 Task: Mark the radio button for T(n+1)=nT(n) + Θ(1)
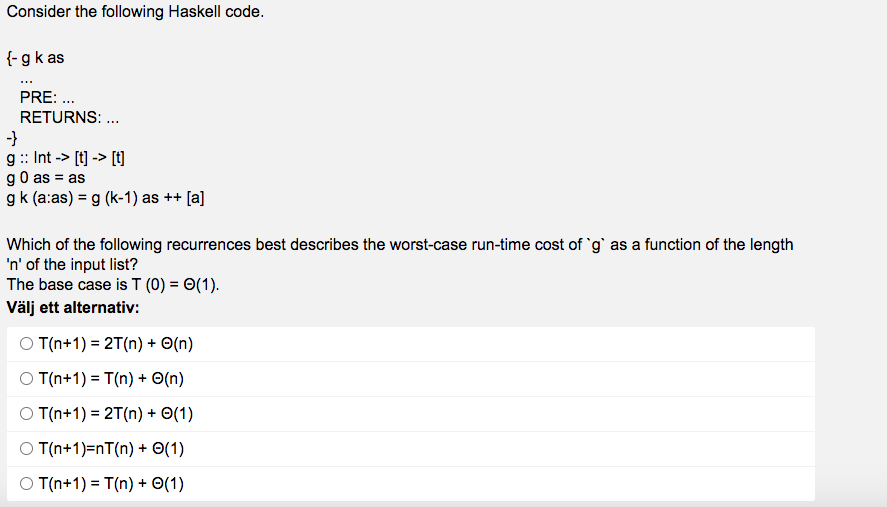(x=27, y=449)
